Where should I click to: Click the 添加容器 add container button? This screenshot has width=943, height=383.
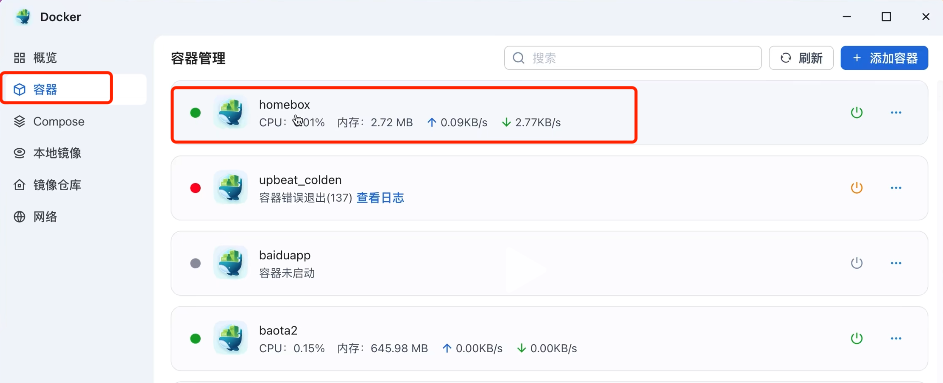884,58
